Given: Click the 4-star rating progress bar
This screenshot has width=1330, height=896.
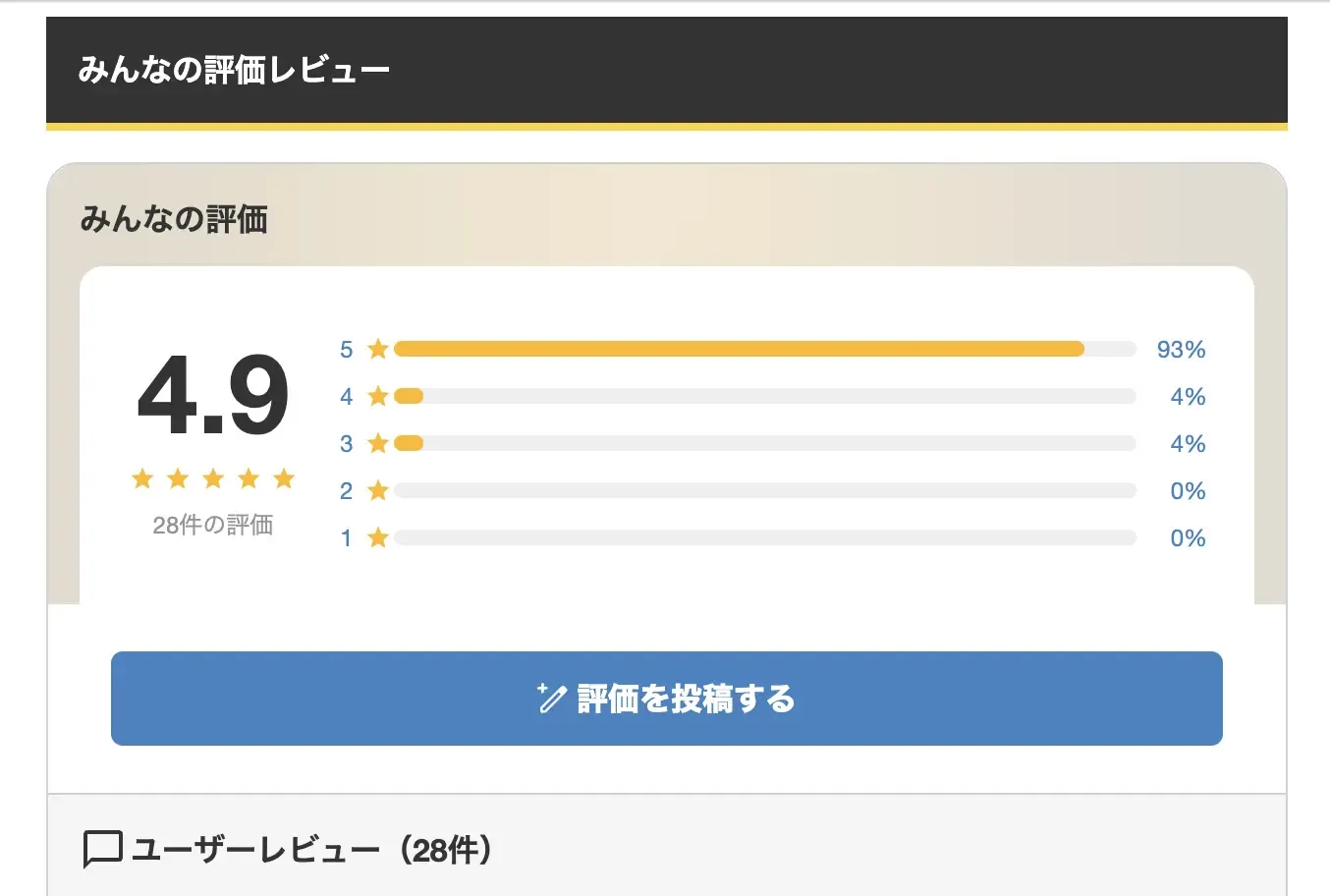Looking at the screenshot, I should click(764, 396).
